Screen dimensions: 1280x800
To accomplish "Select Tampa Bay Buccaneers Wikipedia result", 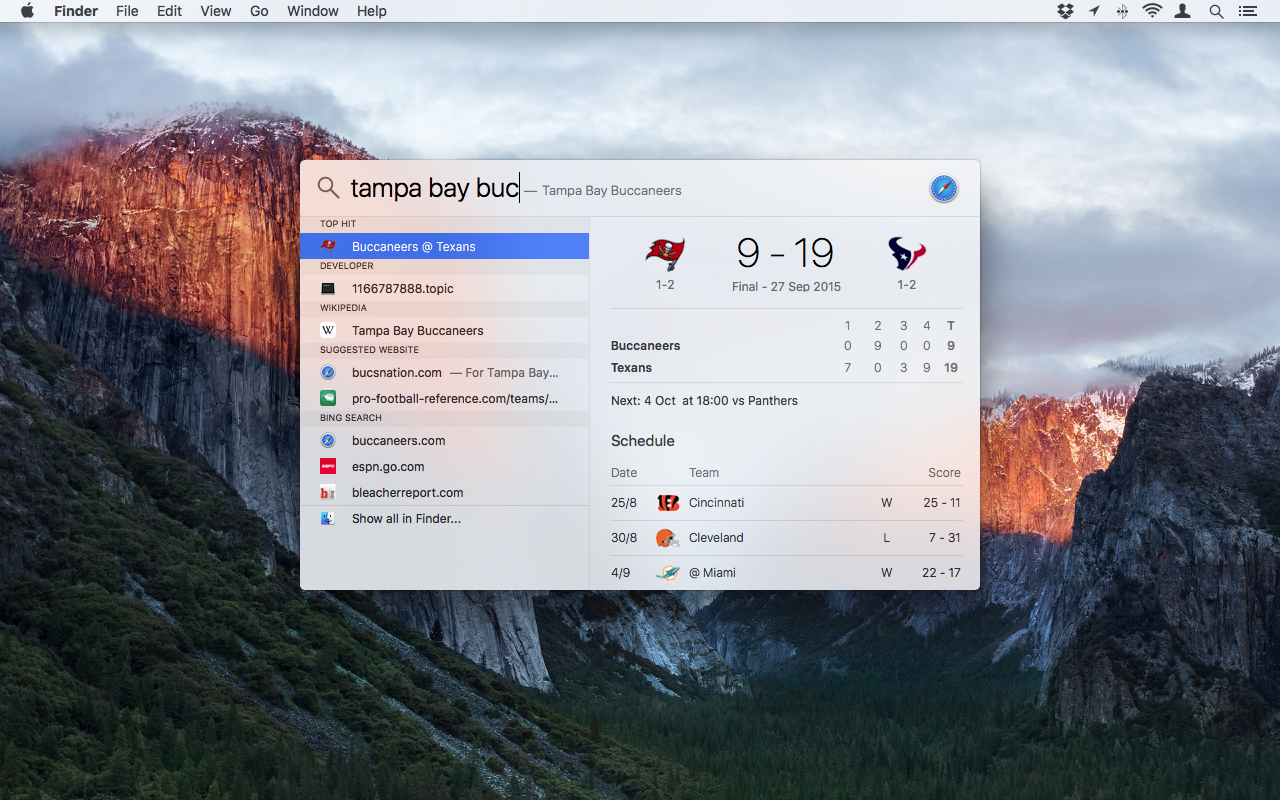I will 444,330.
